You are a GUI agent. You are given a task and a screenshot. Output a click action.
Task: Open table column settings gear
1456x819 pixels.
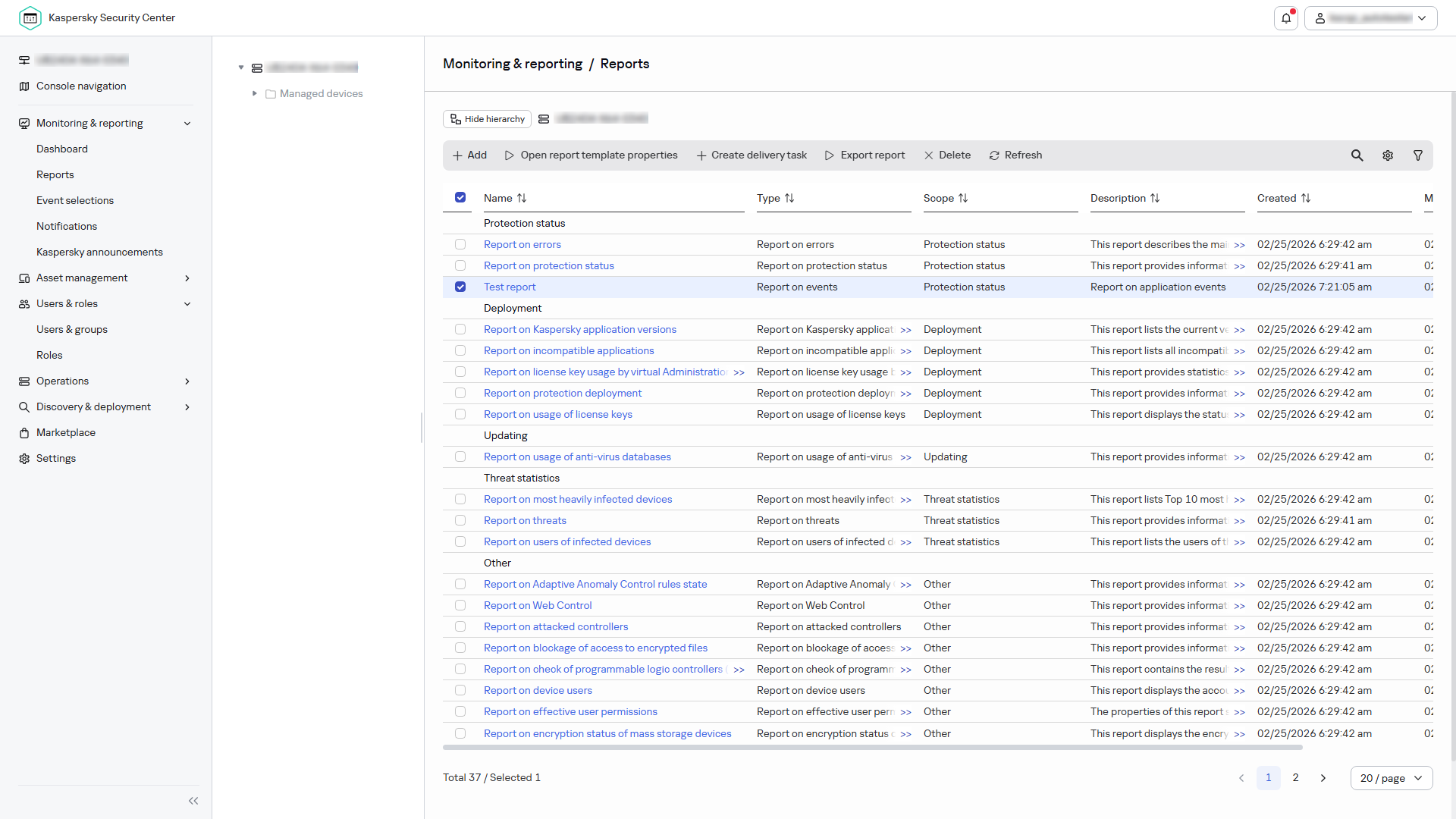tap(1388, 155)
